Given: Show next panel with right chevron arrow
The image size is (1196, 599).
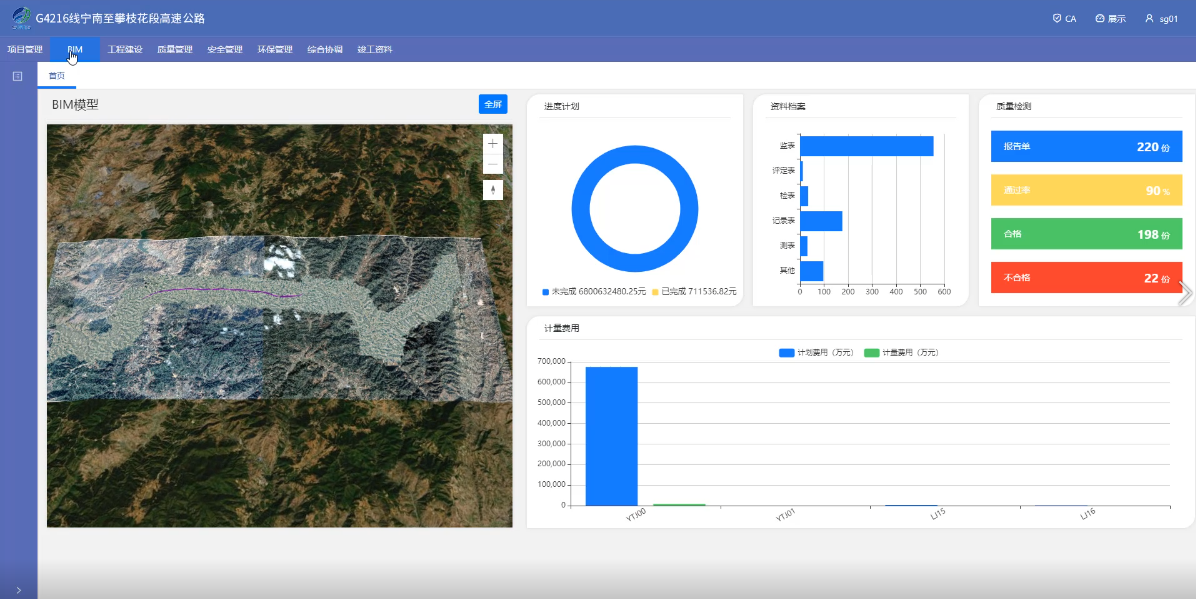Looking at the screenshot, I should (x=1186, y=293).
